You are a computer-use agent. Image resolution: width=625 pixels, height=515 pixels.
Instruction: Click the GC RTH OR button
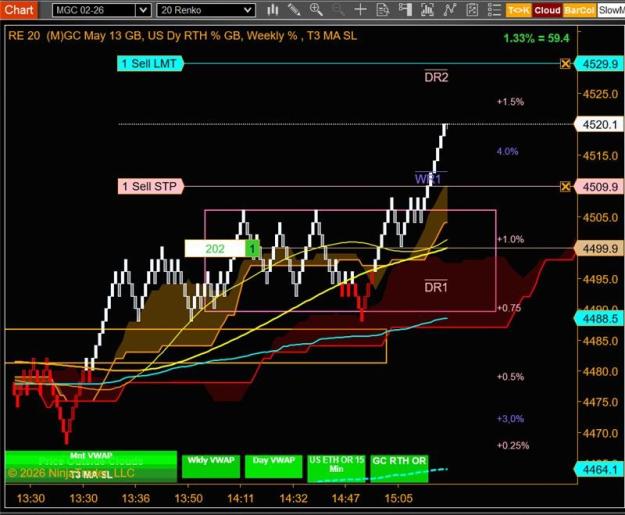pyautogui.click(x=399, y=467)
